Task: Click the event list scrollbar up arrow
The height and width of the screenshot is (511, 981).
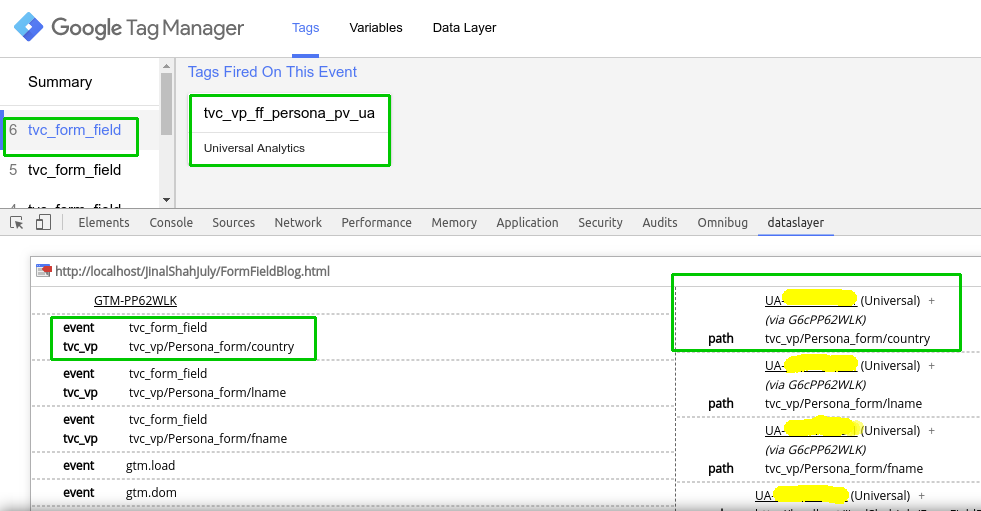Action: 166,66
